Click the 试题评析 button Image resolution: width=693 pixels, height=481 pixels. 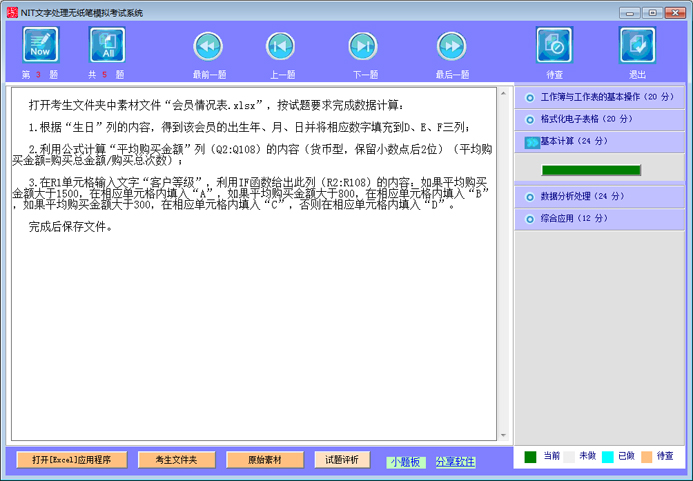pos(342,460)
